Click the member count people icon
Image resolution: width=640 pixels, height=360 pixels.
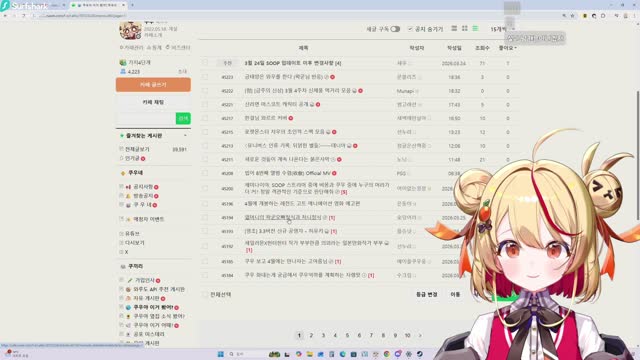coord(123,71)
